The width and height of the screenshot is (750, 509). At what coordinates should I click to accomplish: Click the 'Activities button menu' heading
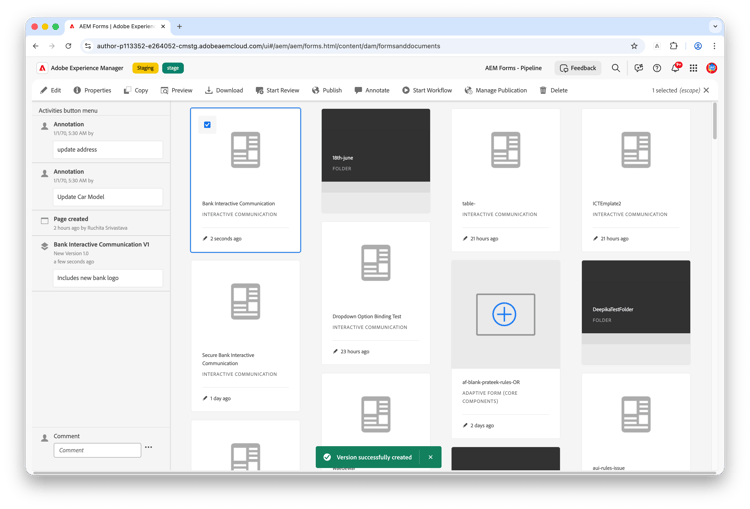coord(68,111)
